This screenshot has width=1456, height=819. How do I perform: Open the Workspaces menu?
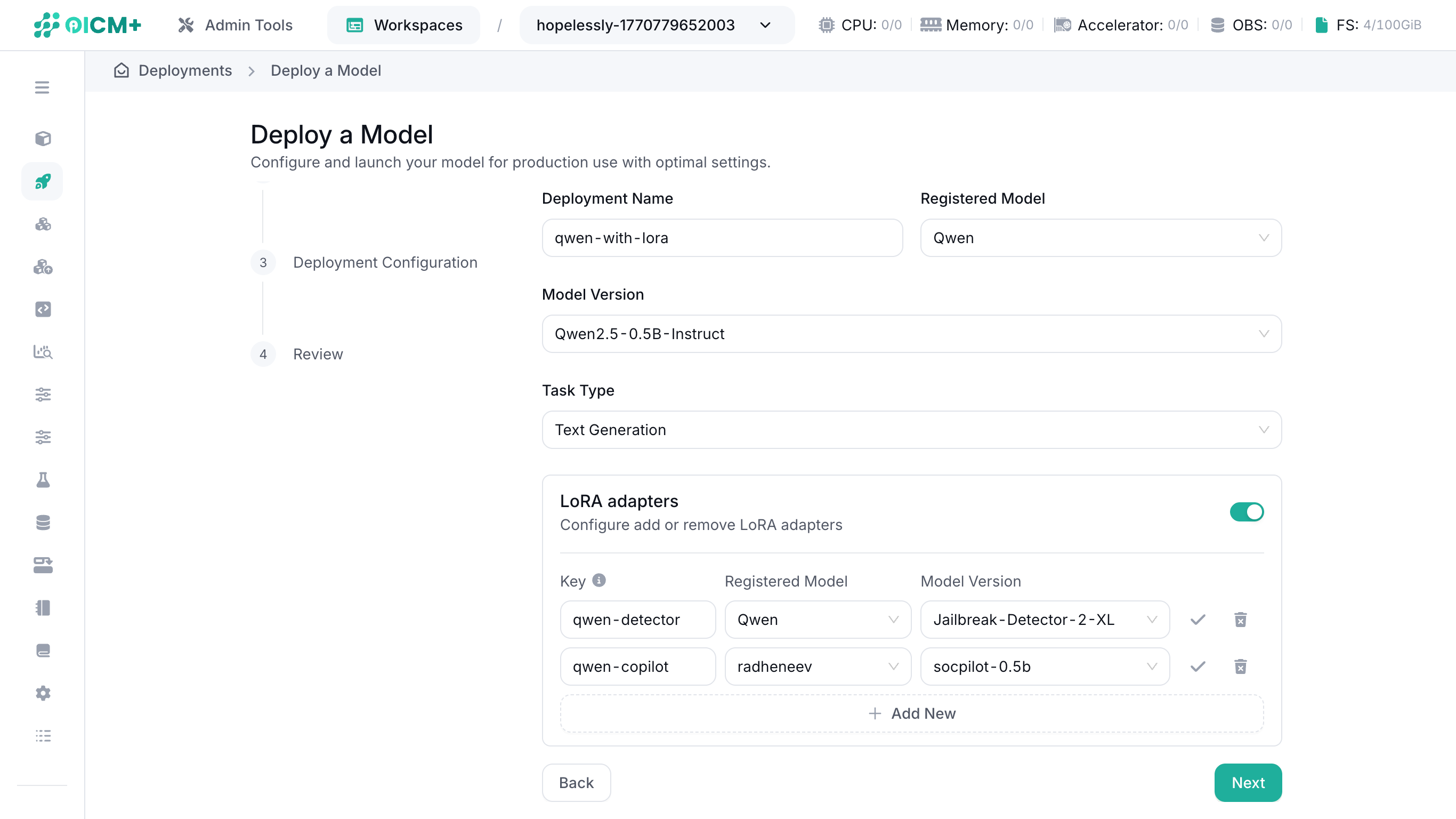[x=403, y=25]
